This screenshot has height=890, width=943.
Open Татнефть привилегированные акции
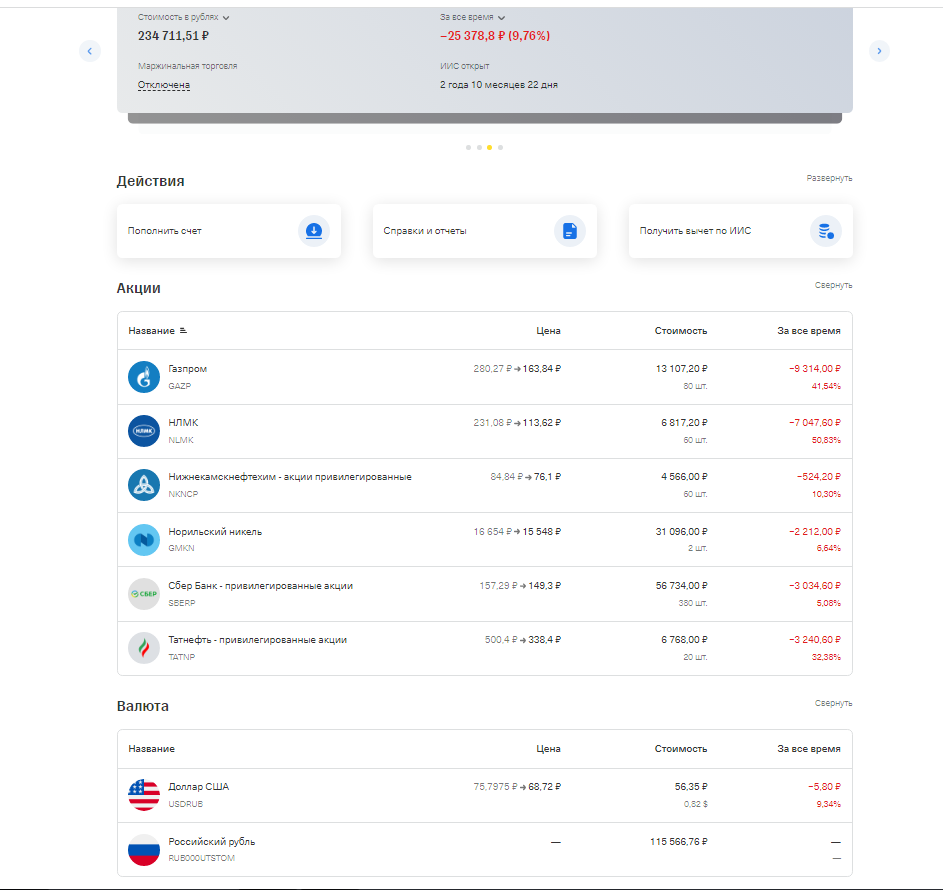pyautogui.click(x=485, y=648)
